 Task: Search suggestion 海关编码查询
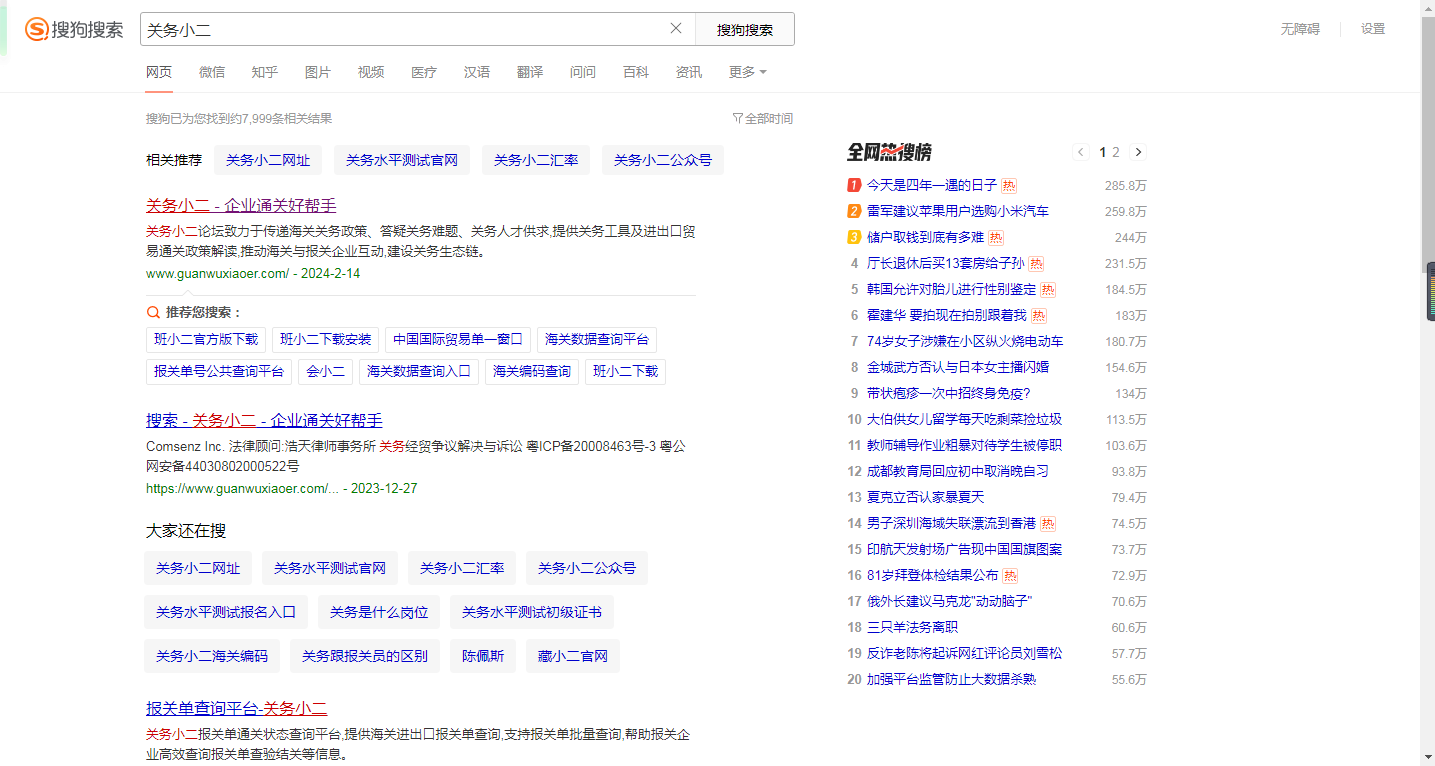532,371
